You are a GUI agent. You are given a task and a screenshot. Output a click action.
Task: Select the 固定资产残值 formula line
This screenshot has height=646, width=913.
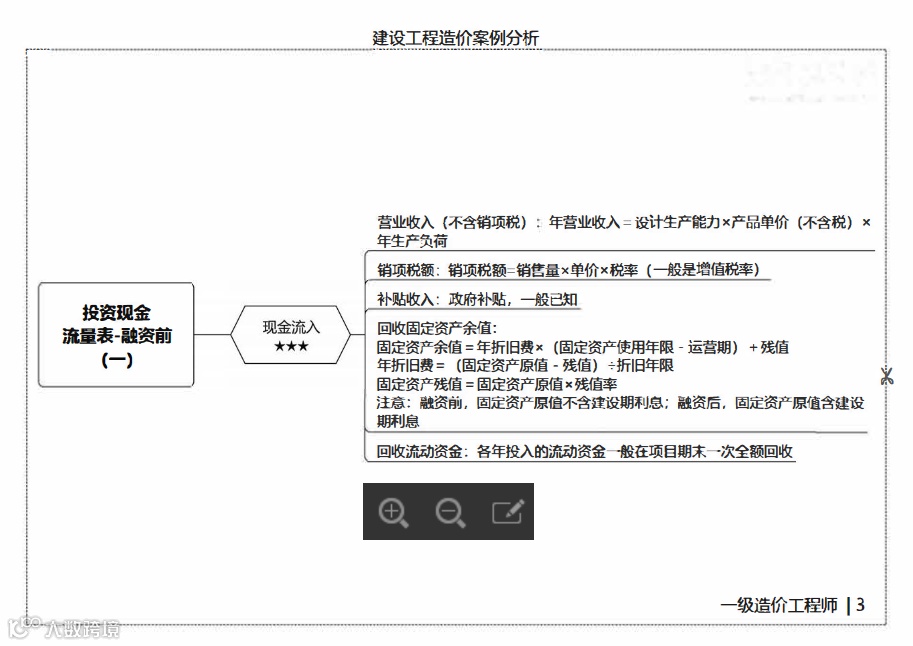(497, 384)
